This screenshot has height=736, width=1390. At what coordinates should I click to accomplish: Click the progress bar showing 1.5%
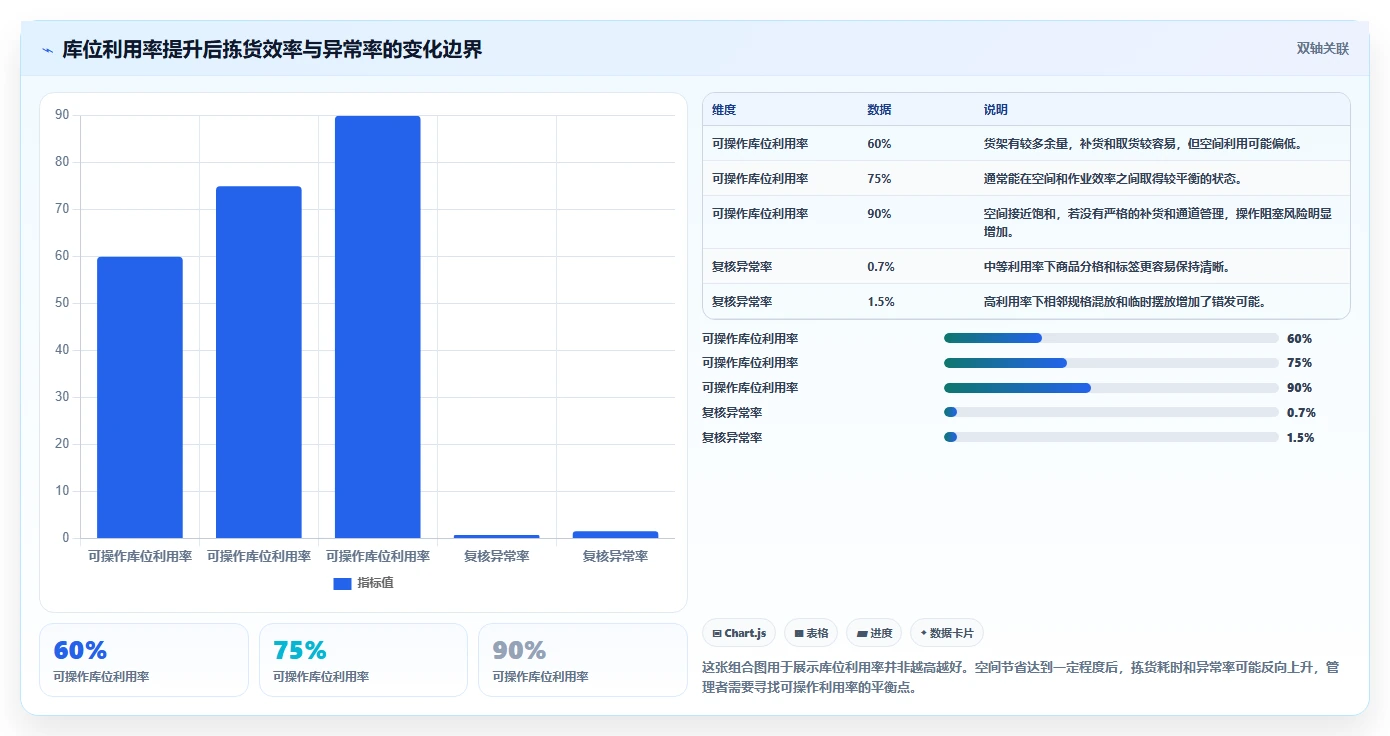(x=1111, y=437)
